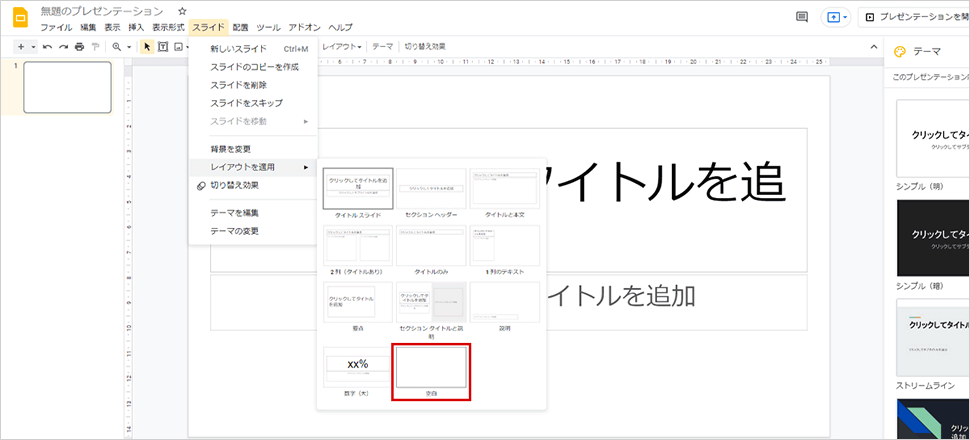
Task: Click the undo arrow
Action: (x=47, y=46)
